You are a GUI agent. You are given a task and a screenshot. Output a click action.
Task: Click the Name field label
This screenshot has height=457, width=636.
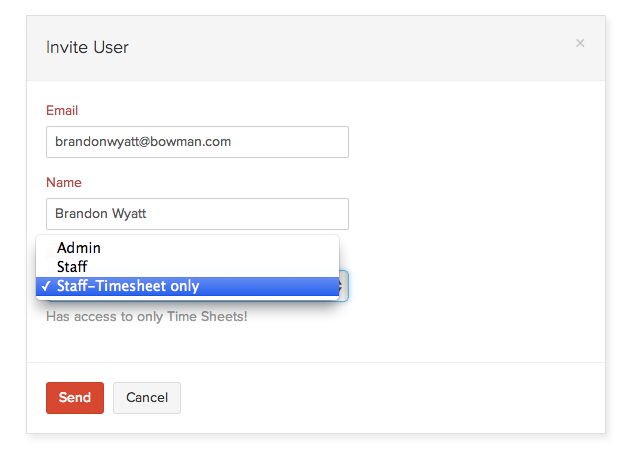click(x=64, y=182)
